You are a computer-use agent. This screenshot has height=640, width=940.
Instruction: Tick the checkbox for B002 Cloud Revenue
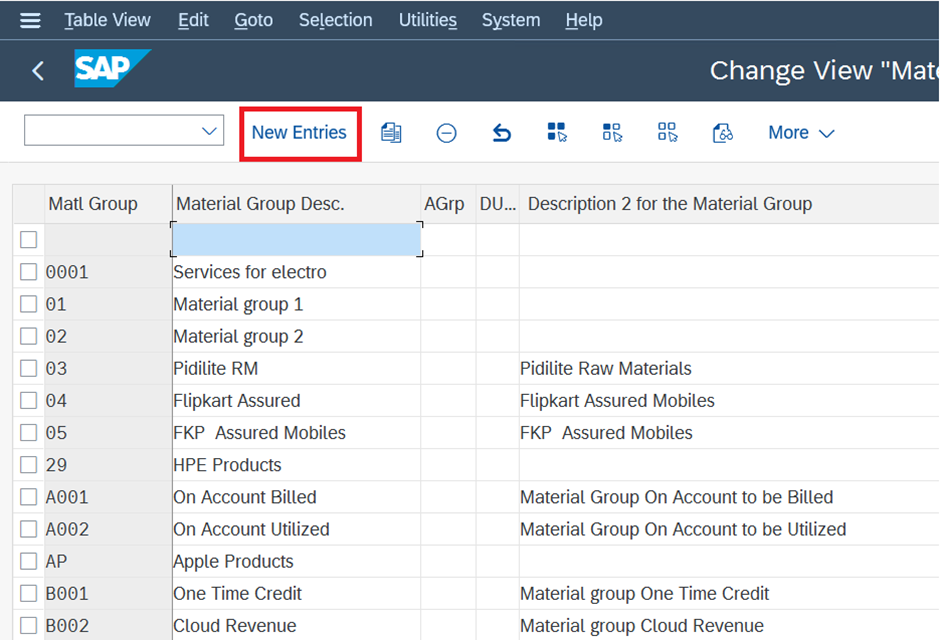tap(29, 626)
